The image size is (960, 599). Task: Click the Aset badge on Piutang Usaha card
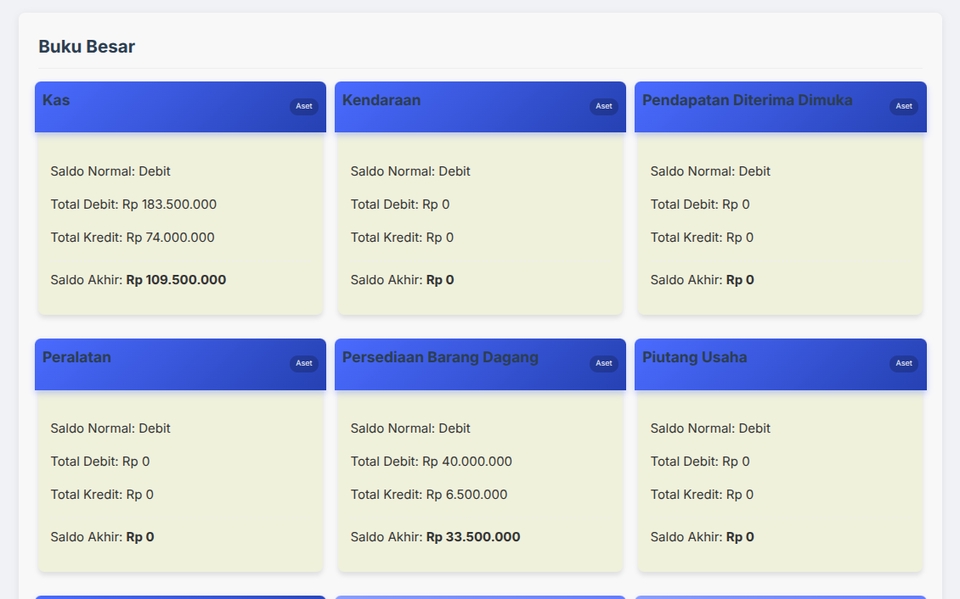(903, 363)
